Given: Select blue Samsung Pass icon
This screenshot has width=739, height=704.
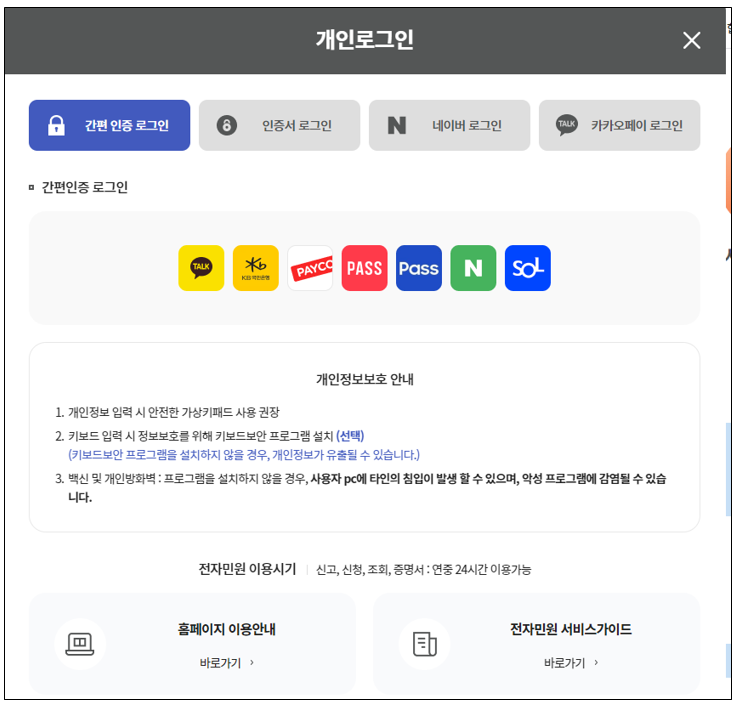Looking at the screenshot, I should coord(419,268).
